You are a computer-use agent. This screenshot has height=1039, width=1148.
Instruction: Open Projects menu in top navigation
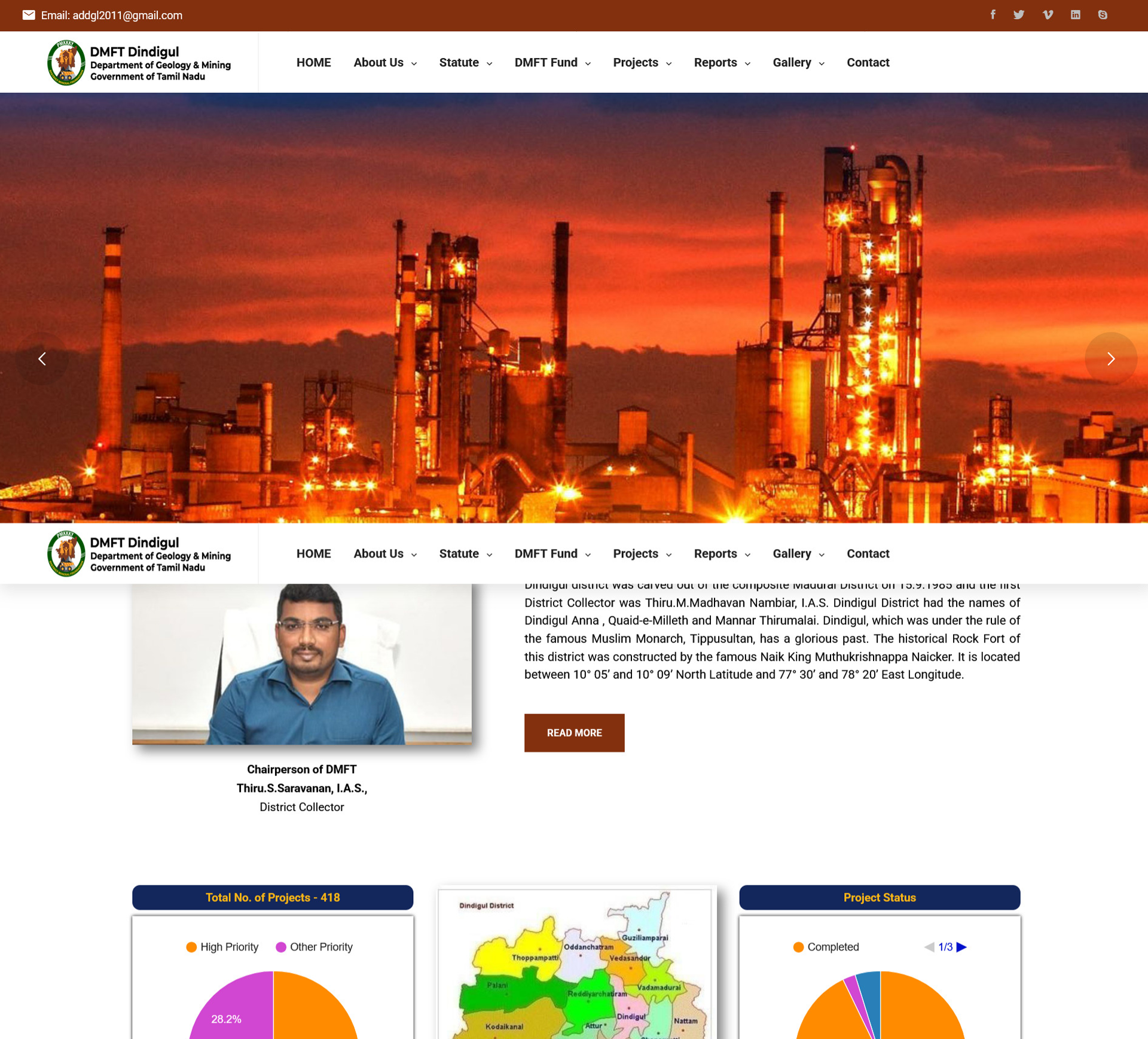[636, 63]
